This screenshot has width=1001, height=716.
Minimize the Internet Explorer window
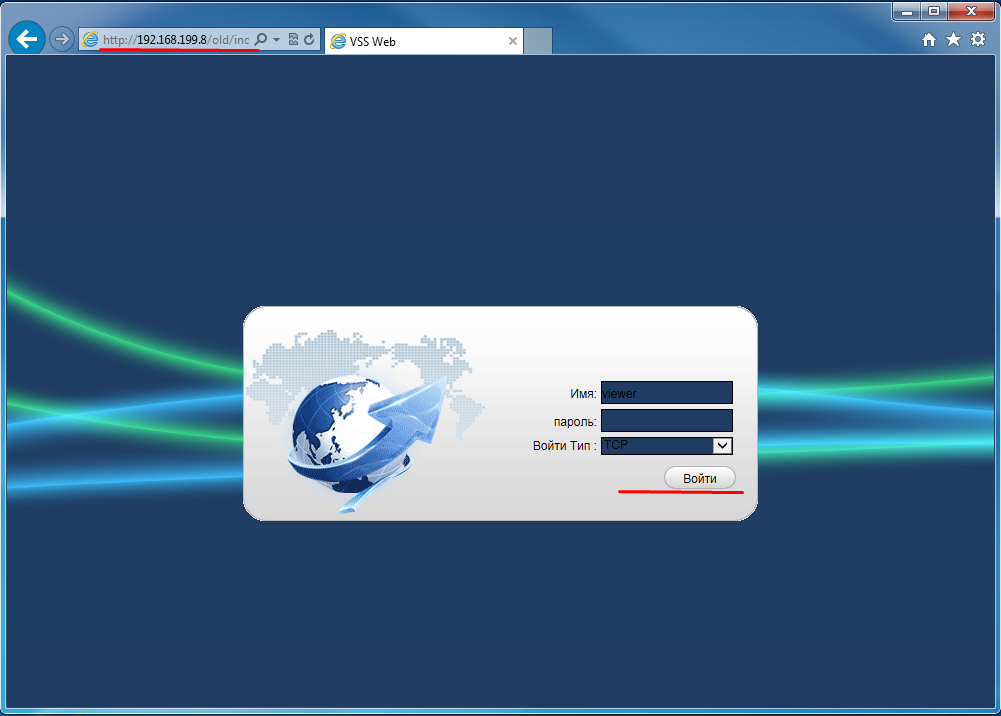pos(908,11)
